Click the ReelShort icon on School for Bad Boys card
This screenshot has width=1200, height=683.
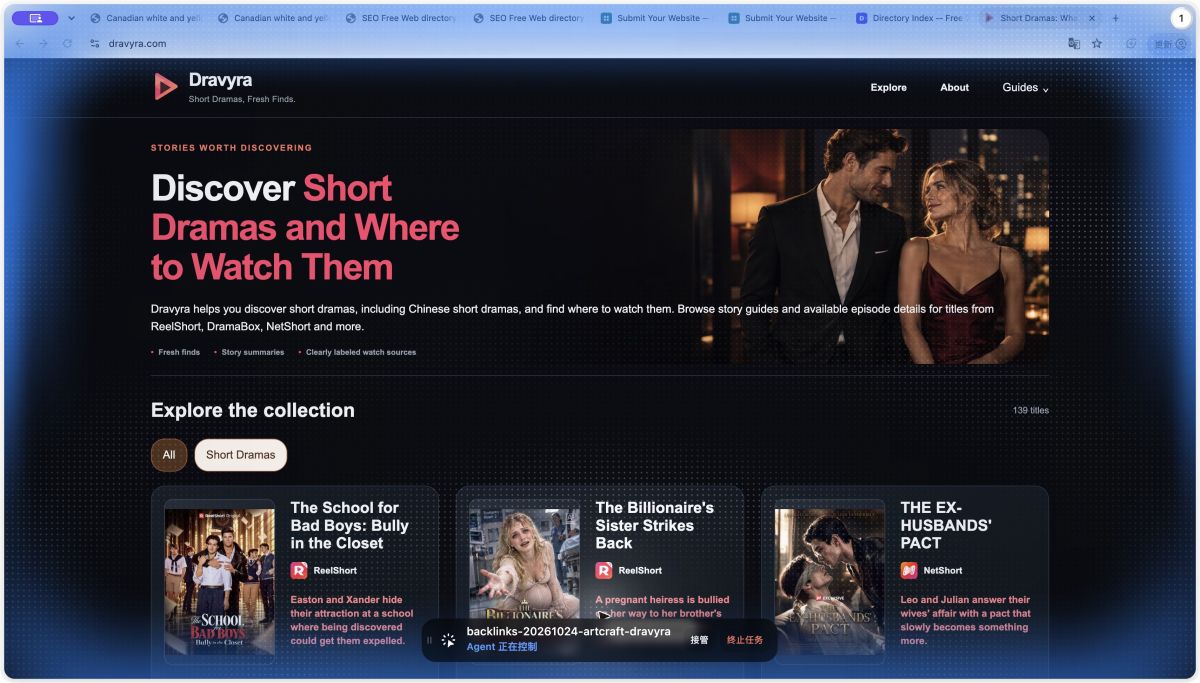(x=298, y=570)
